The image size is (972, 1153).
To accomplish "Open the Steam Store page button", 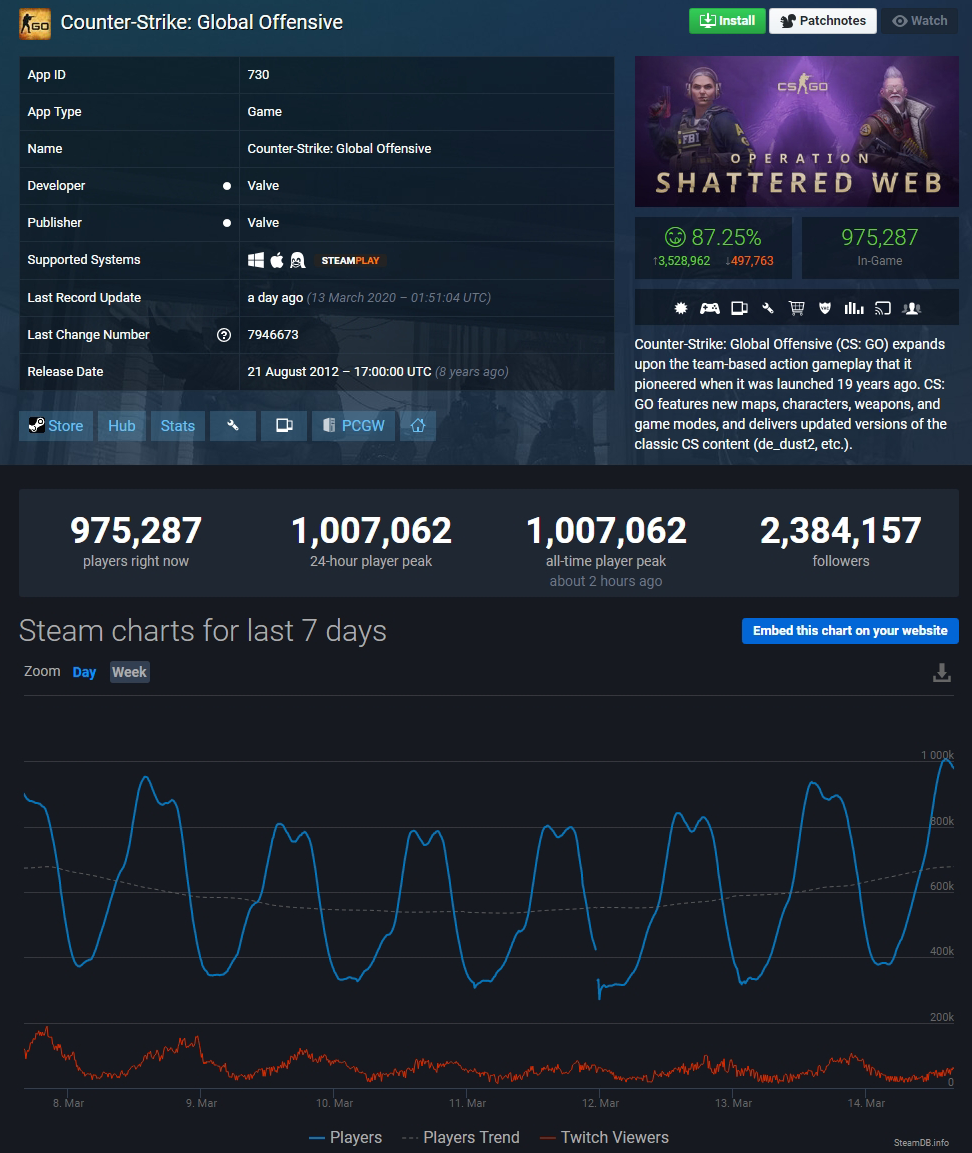I will pos(56,426).
